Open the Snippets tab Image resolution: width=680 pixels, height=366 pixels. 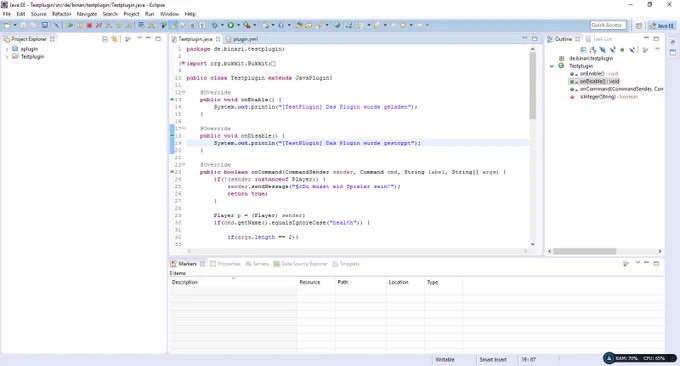pos(346,264)
